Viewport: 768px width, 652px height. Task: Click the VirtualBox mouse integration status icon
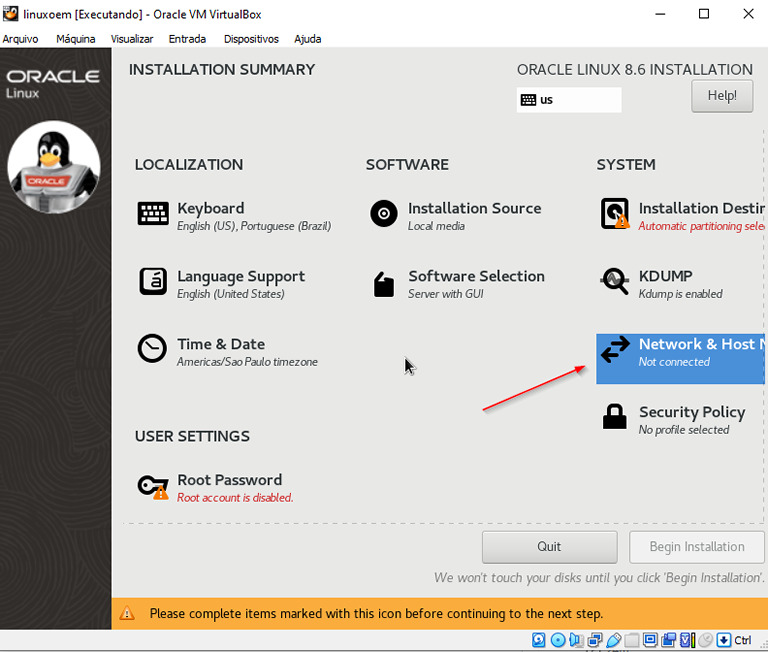pyautogui.click(x=706, y=640)
